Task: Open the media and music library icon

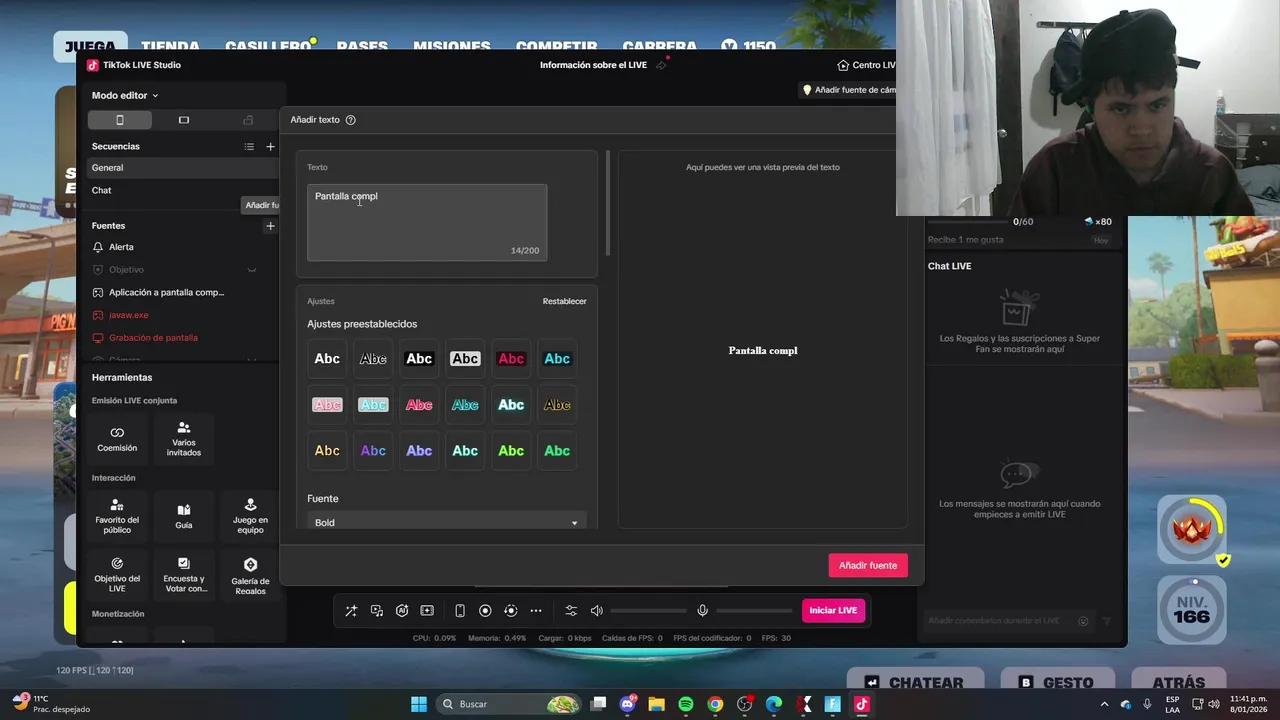Action: click(x=377, y=611)
